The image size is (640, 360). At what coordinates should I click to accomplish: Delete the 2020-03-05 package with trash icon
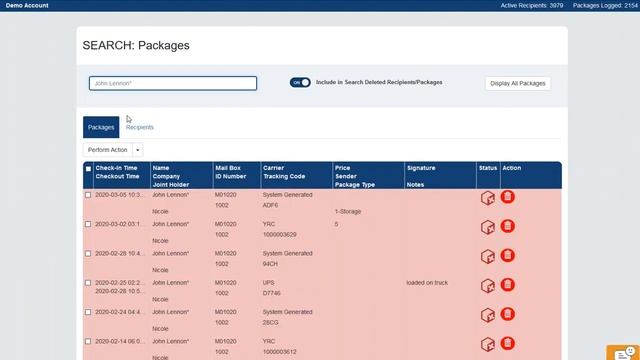pyautogui.click(x=508, y=197)
